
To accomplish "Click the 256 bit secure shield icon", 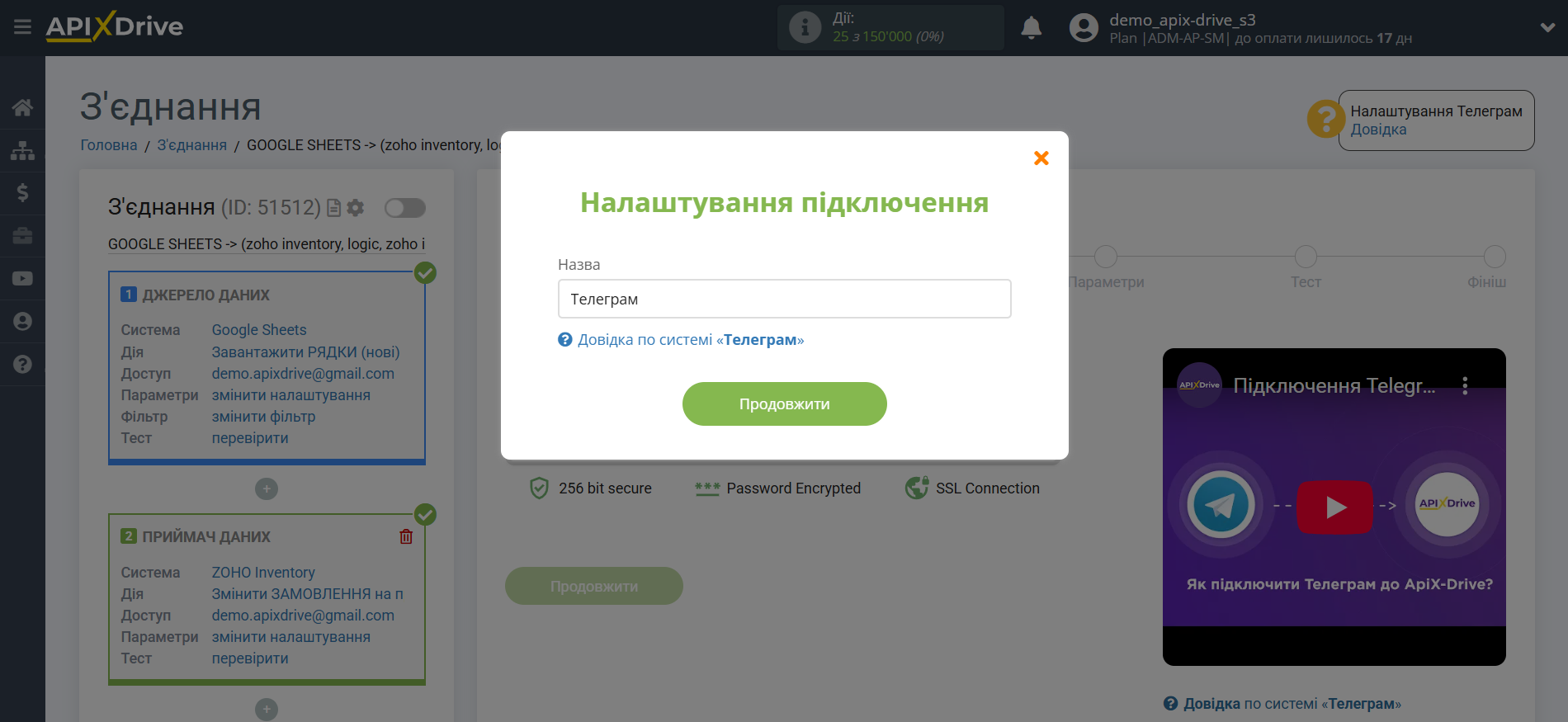I will click(539, 488).
